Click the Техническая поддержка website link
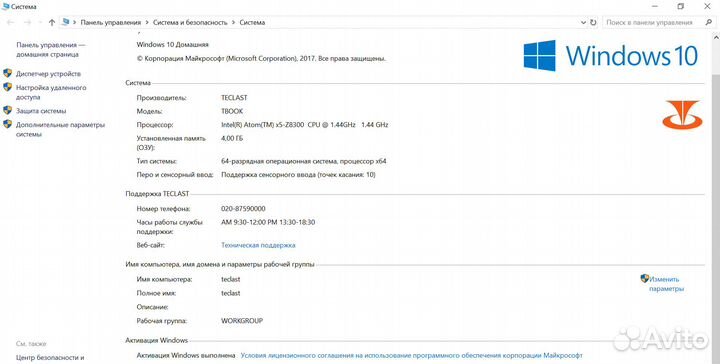The image size is (720, 364). tap(258, 245)
